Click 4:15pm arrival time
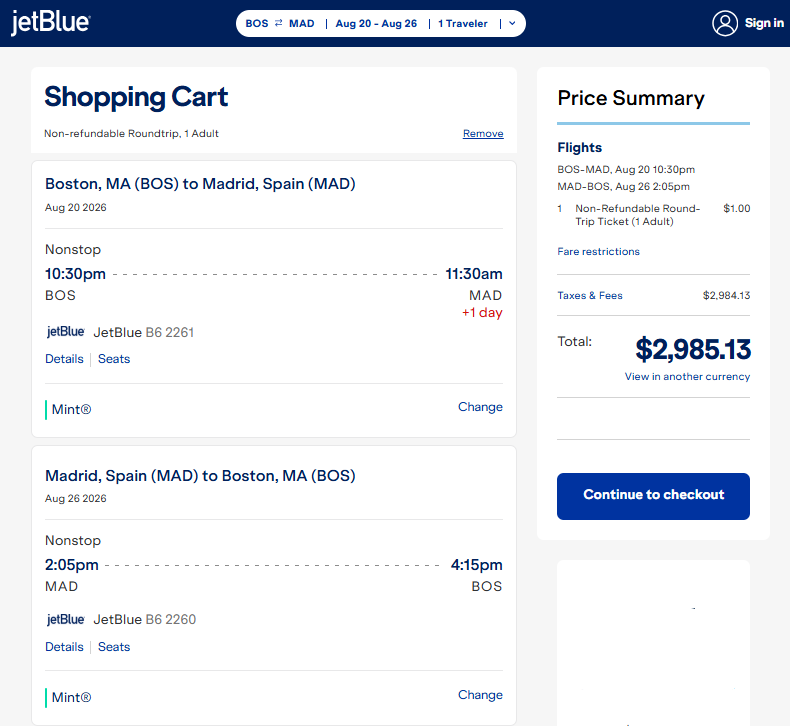Viewport: 790px width, 726px height. pos(477,565)
